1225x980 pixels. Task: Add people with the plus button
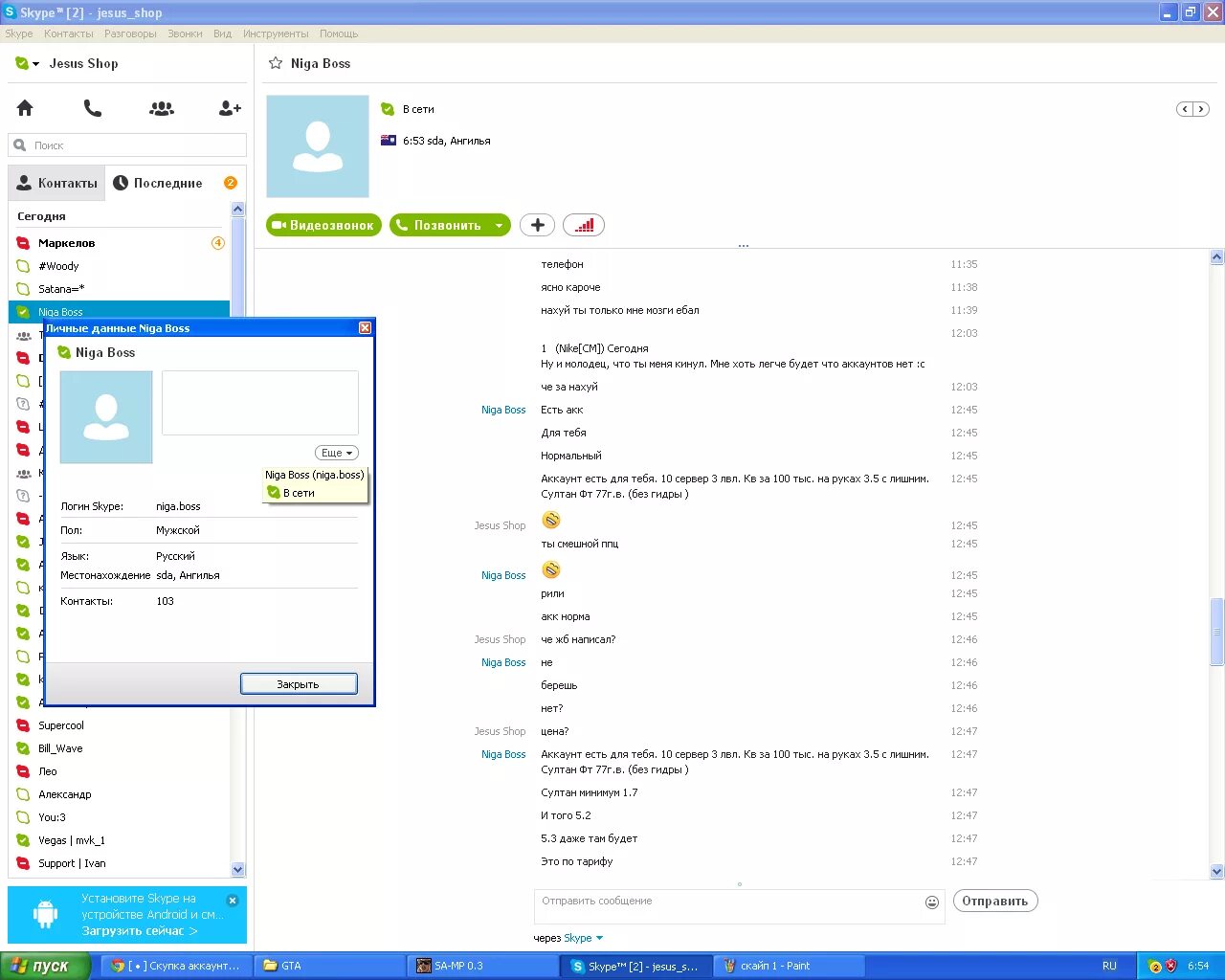538,225
